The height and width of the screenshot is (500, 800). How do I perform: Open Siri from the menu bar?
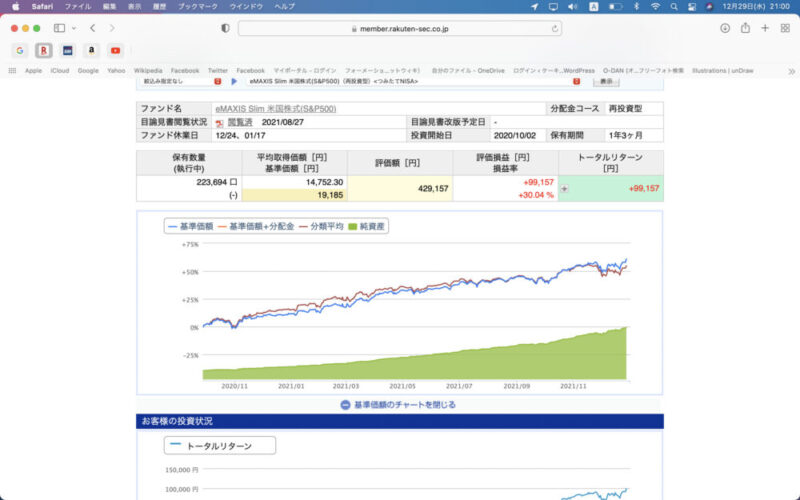(x=709, y=7)
